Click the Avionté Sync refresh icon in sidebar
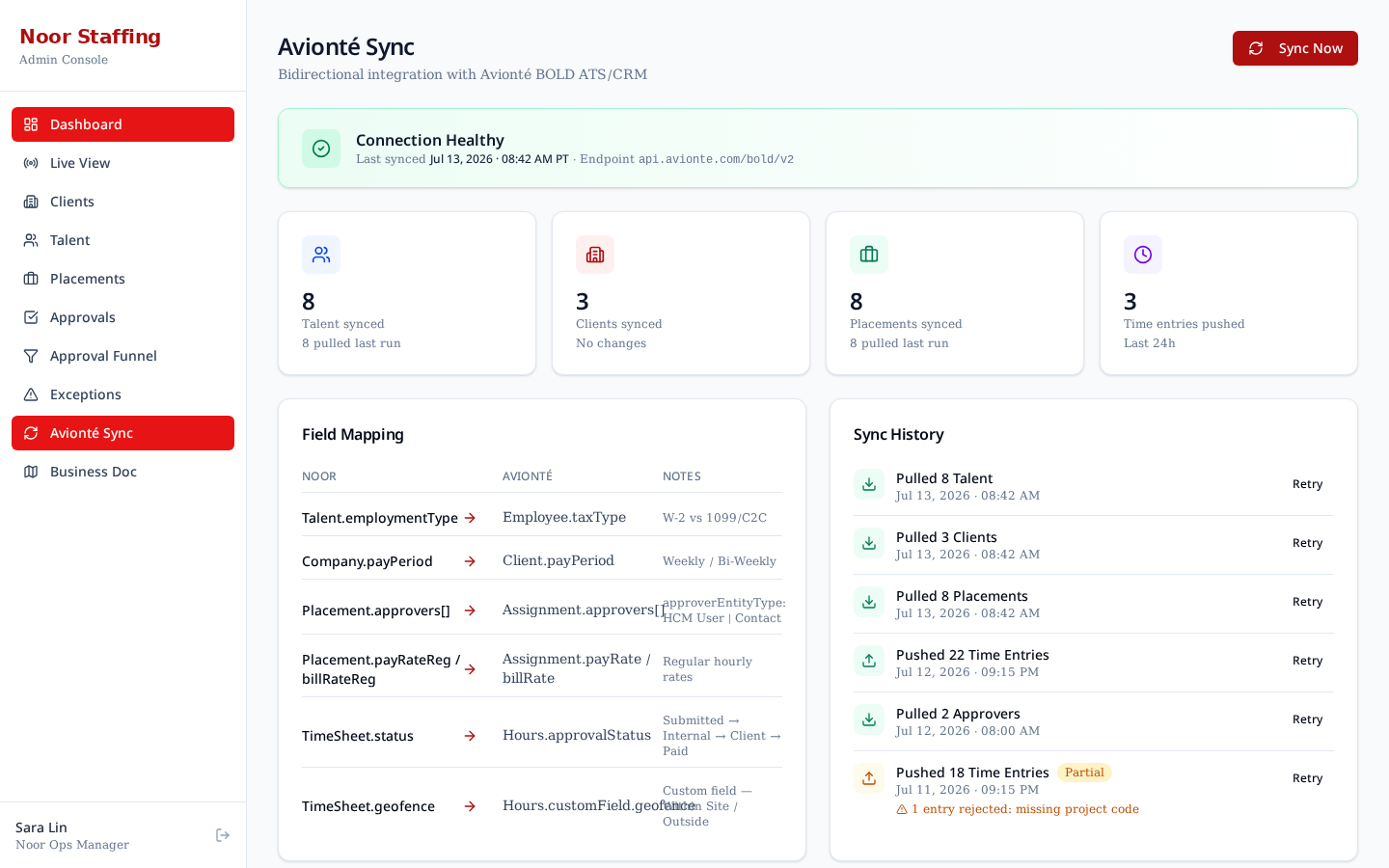The height and width of the screenshot is (868, 1389). pyautogui.click(x=31, y=433)
